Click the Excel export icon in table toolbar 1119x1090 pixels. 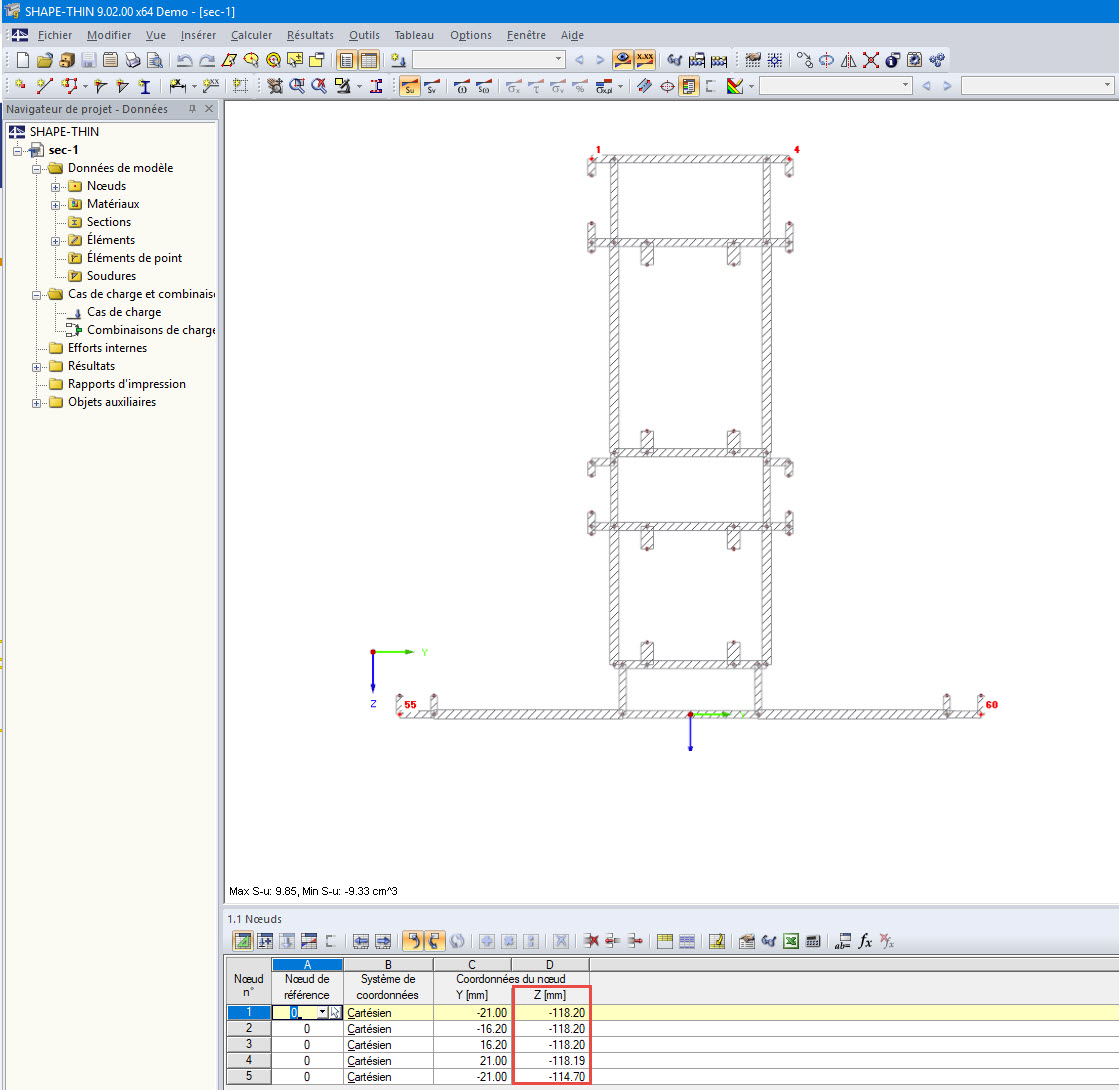pyautogui.click(x=791, y=941)
